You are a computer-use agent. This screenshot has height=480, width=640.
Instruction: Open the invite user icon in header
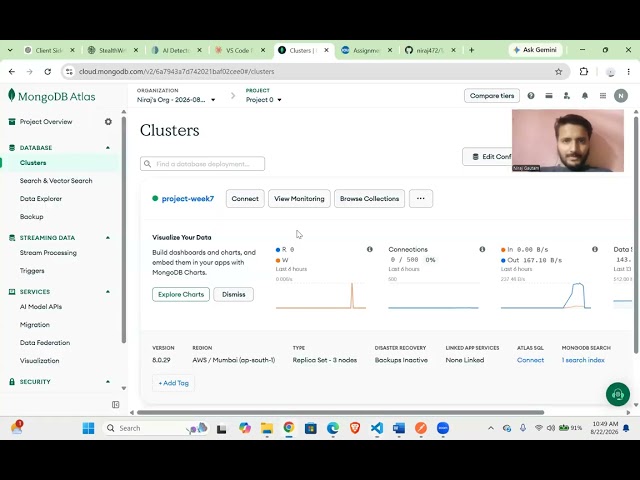567,96
